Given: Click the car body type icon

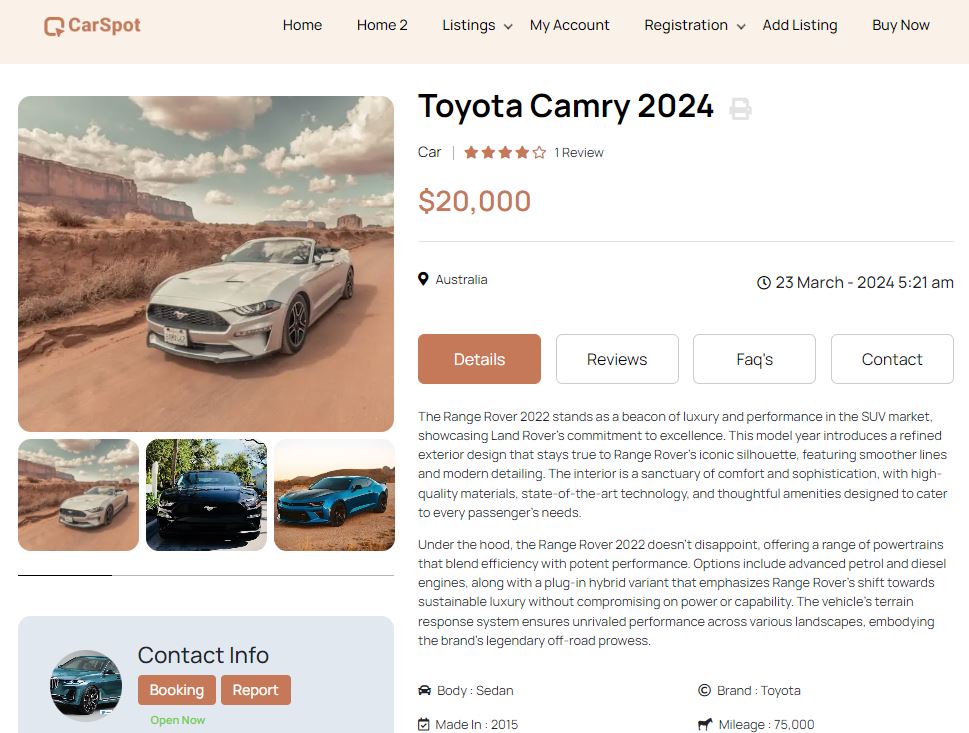Looking at the screenshot, I should 425,690.
